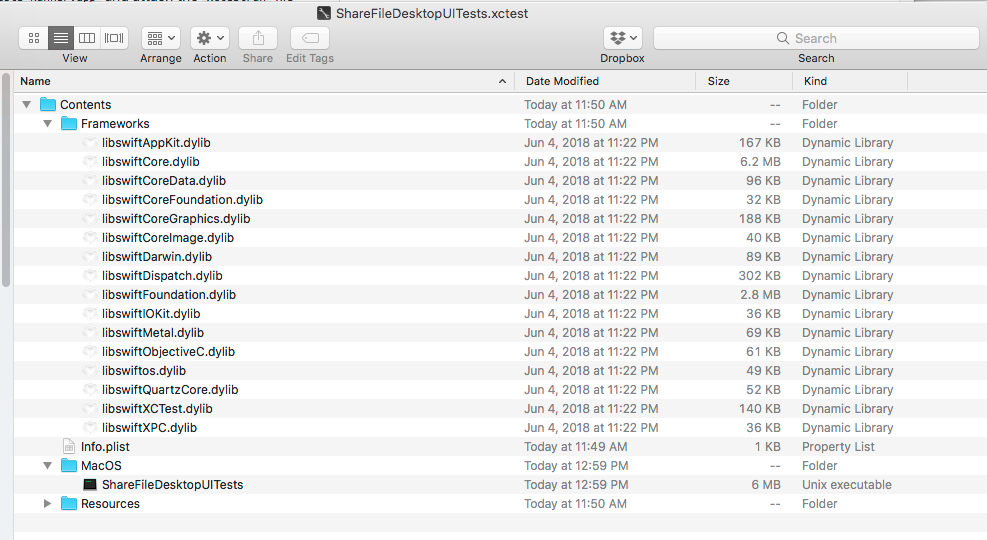
Task: Select the Resources folder name
Action: [110, 503]
